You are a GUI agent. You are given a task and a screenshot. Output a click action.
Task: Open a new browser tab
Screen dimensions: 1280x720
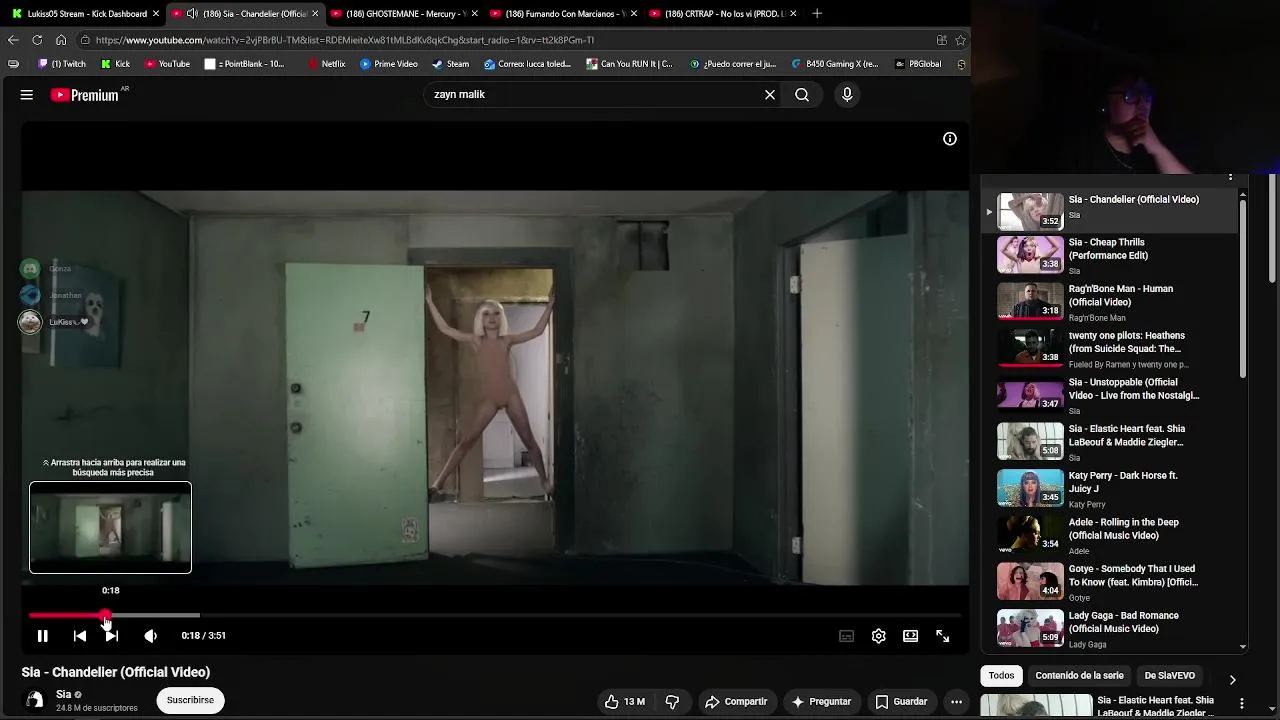pos(817,14)
